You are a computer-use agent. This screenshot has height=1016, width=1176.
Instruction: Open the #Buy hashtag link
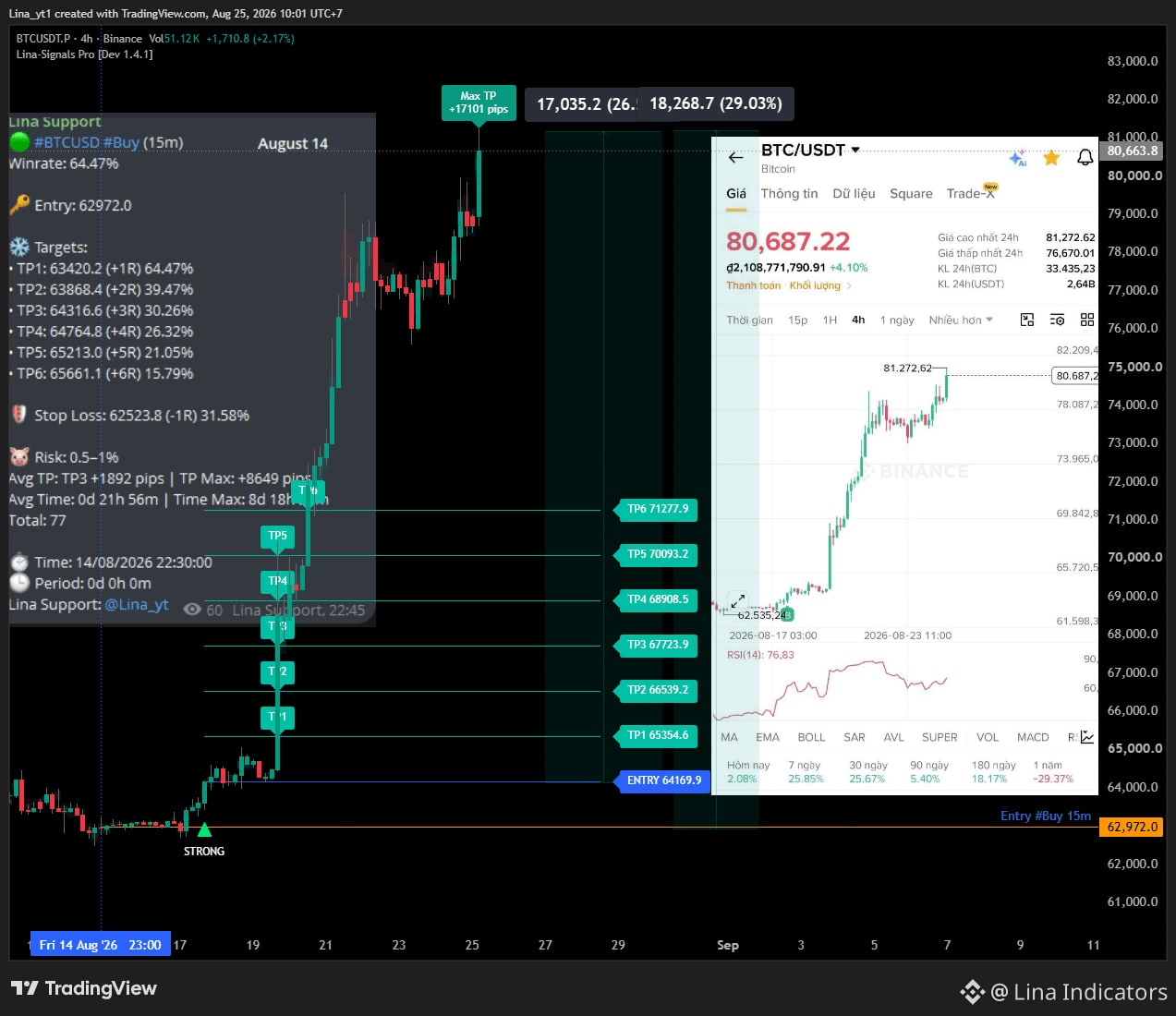(121, 142)
